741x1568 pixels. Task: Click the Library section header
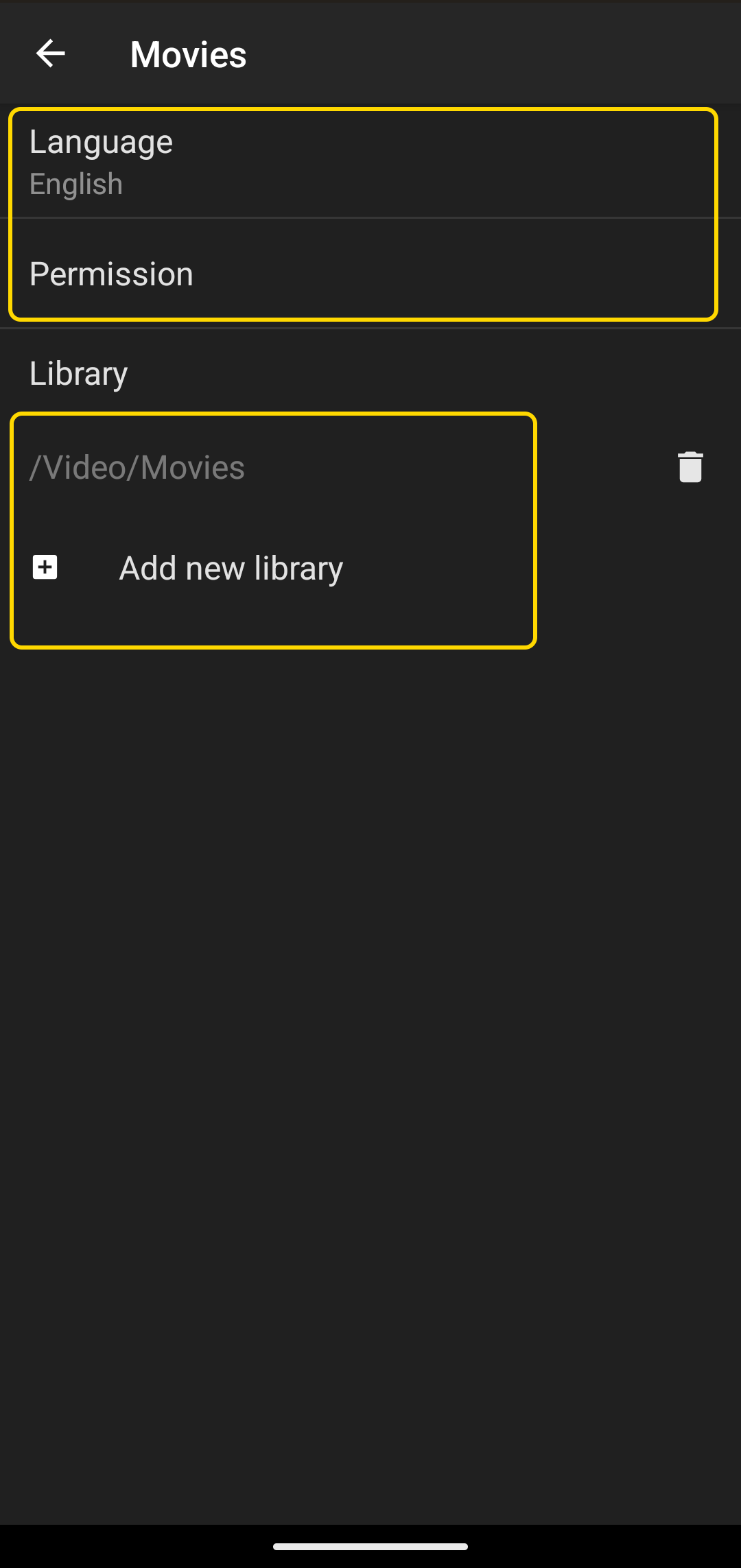pos(78,374)
